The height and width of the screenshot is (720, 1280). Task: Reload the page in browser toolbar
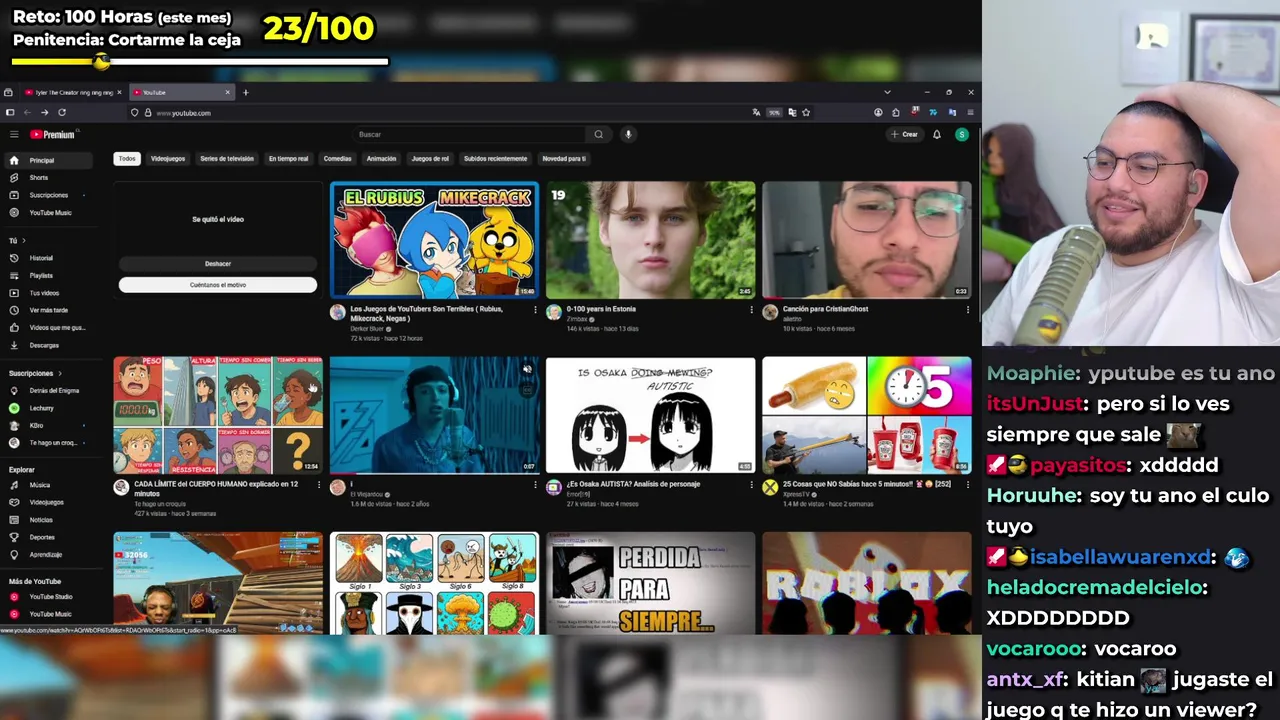coord(62,113)
